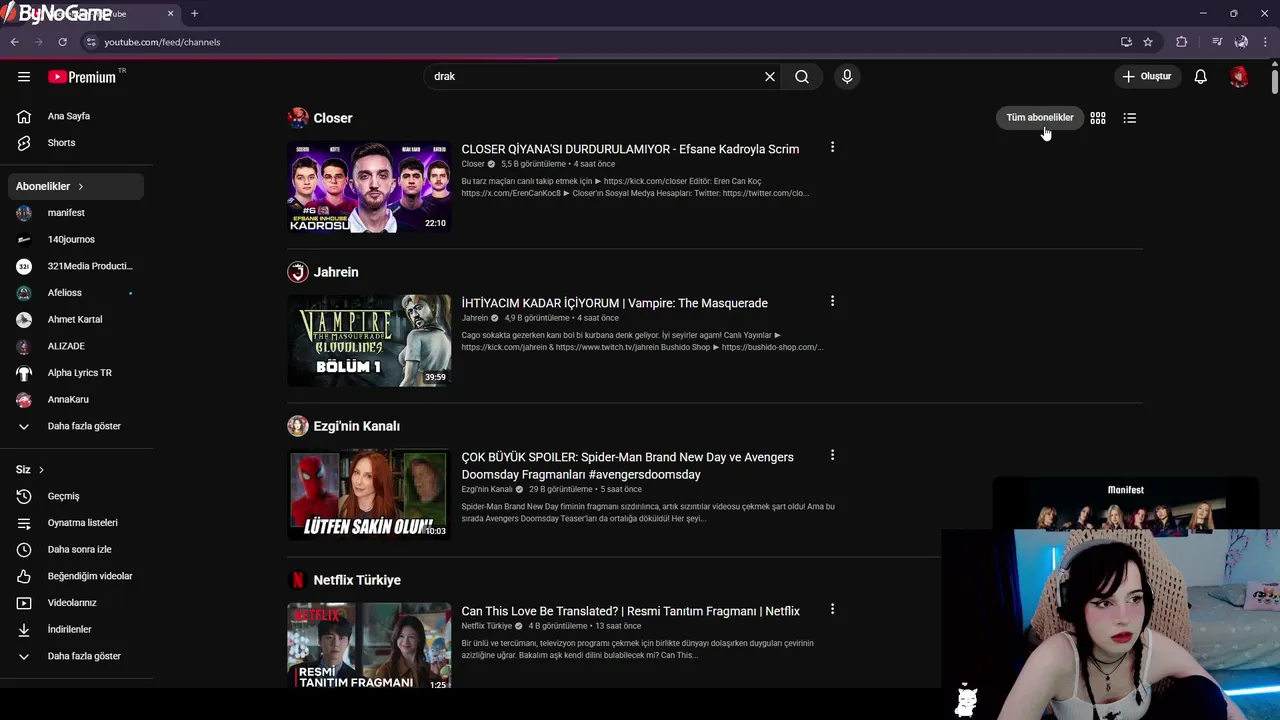Open Oynatma listeleri playlists
Image resolution: width=1280 pixels, height=720 pixels.
[x=76, y=522]
